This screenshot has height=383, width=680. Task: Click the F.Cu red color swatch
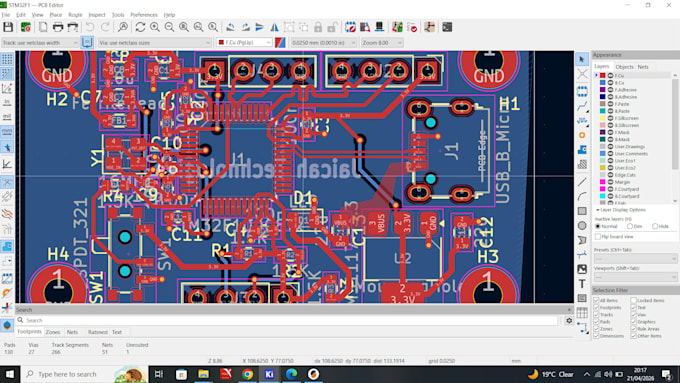tap(603, 75)
